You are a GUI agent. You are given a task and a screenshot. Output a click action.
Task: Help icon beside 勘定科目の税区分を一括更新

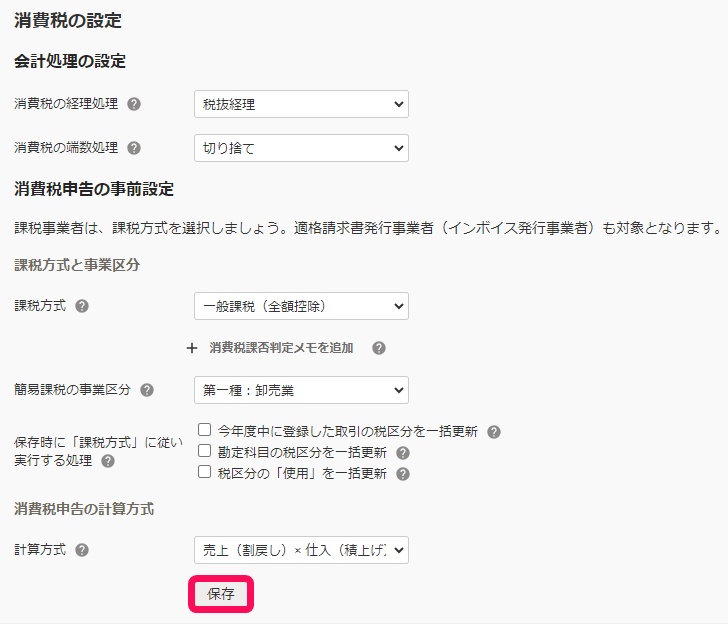click(x=403, y=453)
